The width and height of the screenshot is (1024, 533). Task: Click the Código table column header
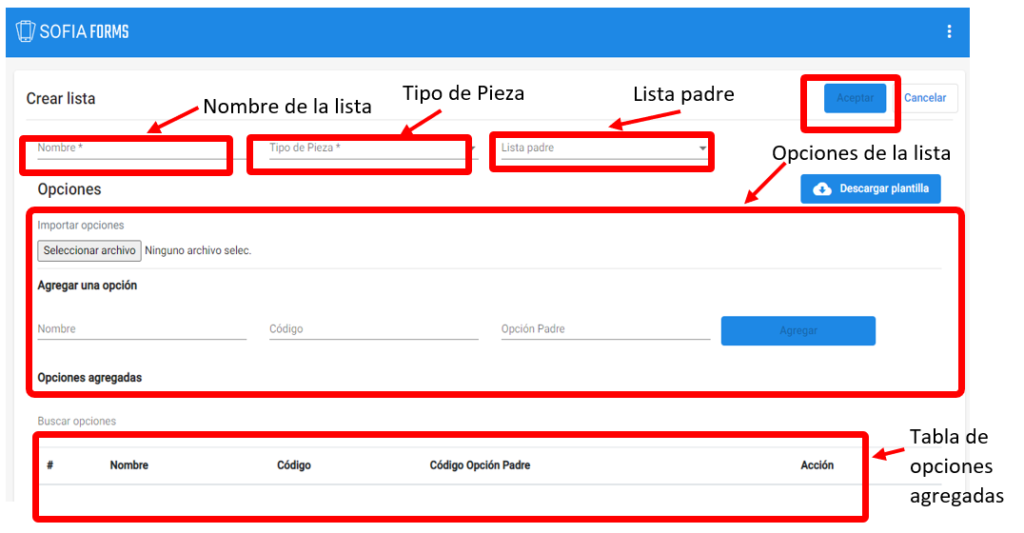pyautogui.click(x=294, y=465)
